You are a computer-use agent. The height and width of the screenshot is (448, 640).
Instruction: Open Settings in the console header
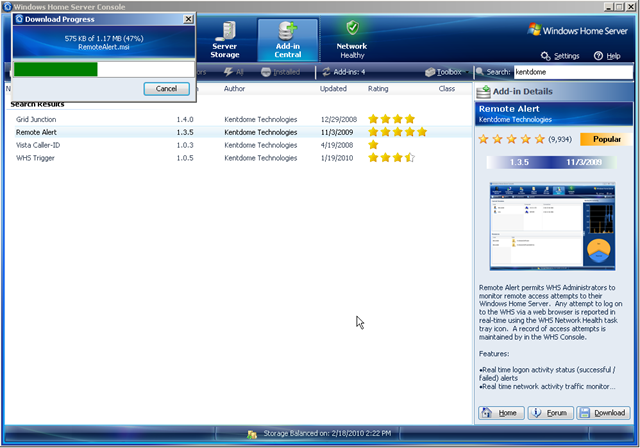[560, 56]
